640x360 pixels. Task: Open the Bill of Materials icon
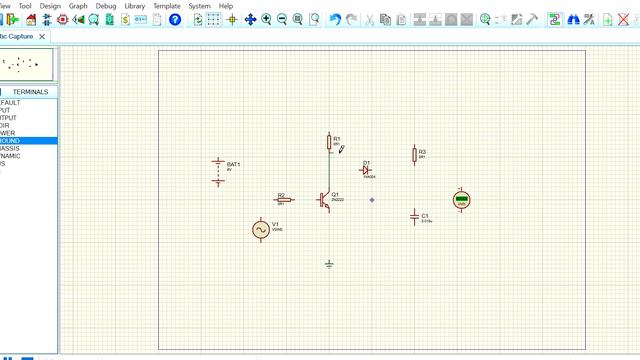point(125,19)
